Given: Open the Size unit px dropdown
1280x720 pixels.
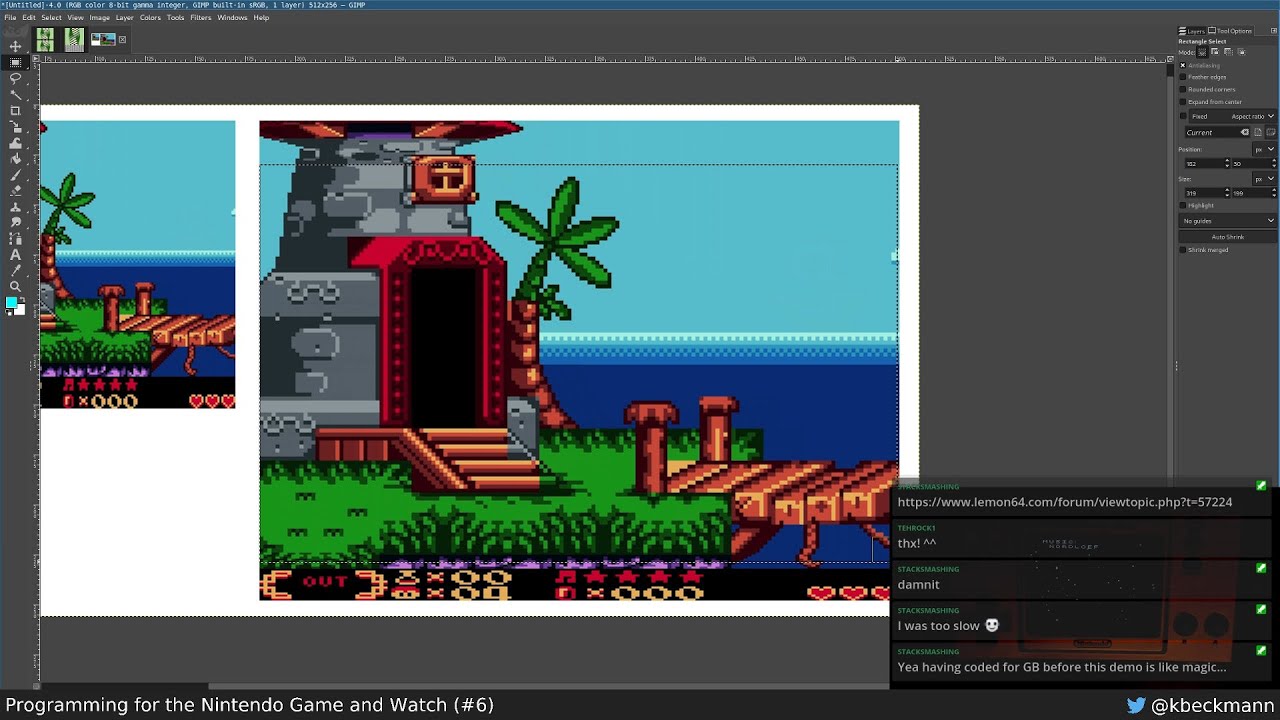Looking at the screenshot, I should pos(1265,179).
